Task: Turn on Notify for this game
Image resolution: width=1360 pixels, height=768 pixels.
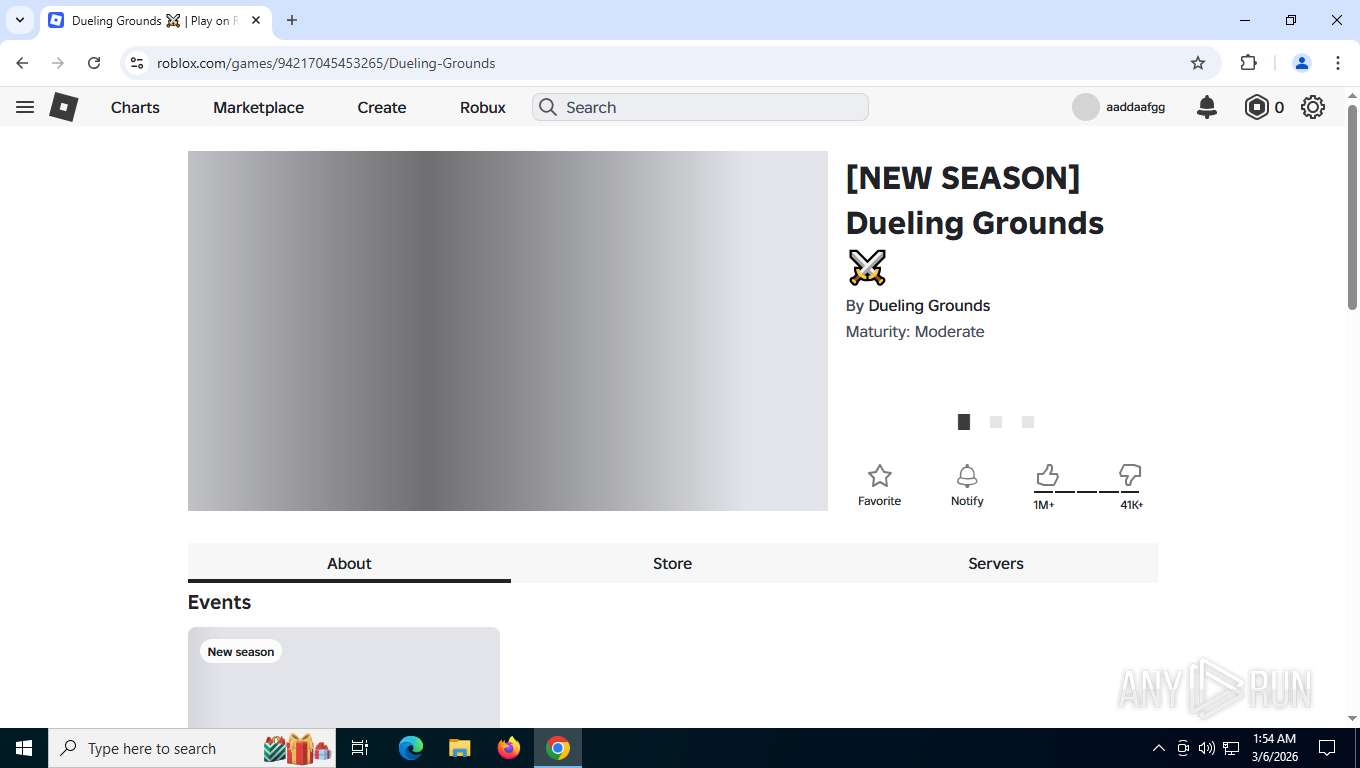Action: (967, 485)
